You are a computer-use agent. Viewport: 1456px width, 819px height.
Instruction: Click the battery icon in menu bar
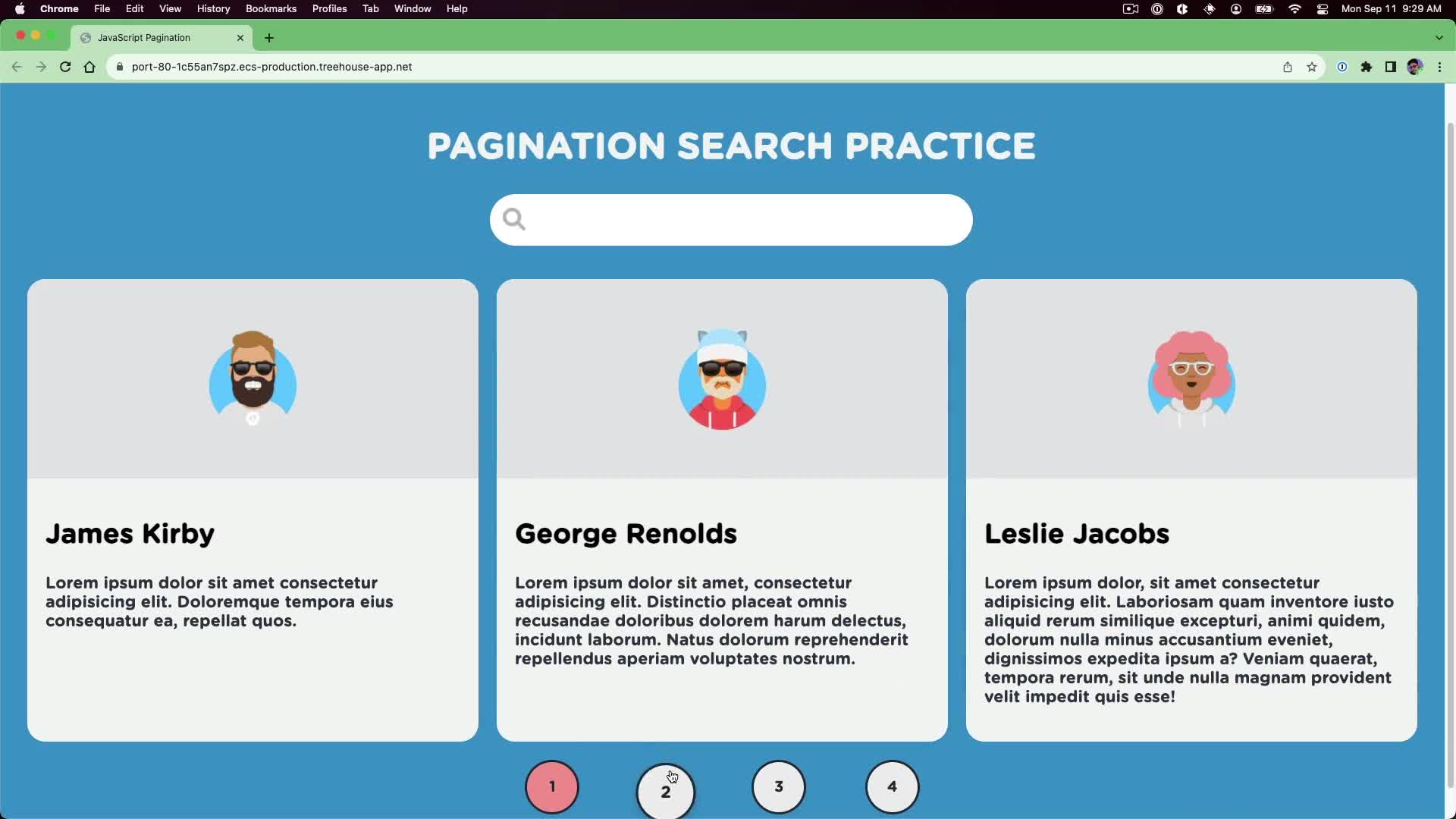1263,8
